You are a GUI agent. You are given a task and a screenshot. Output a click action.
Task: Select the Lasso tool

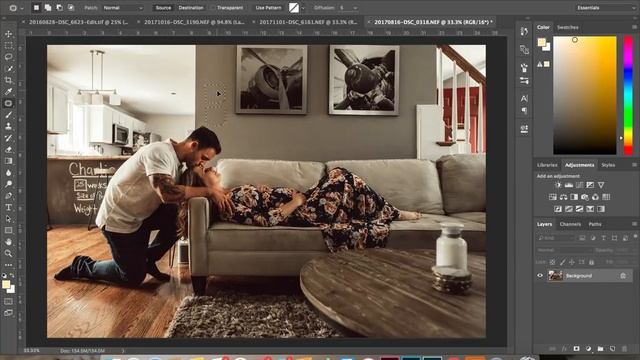tap(8, 57)
